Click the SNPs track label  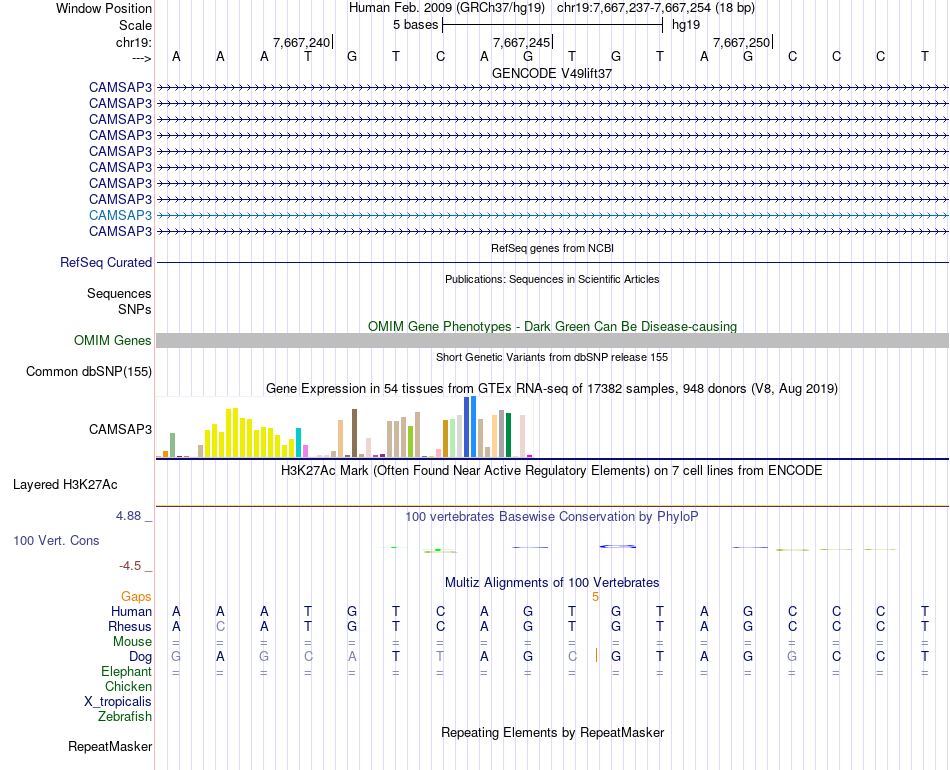[135, 309]
